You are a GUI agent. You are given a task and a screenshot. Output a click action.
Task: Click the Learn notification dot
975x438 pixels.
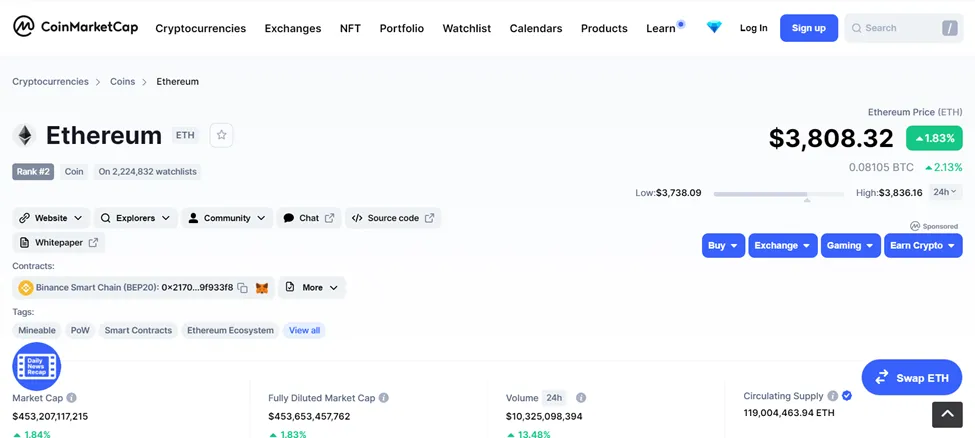point(681,24)
